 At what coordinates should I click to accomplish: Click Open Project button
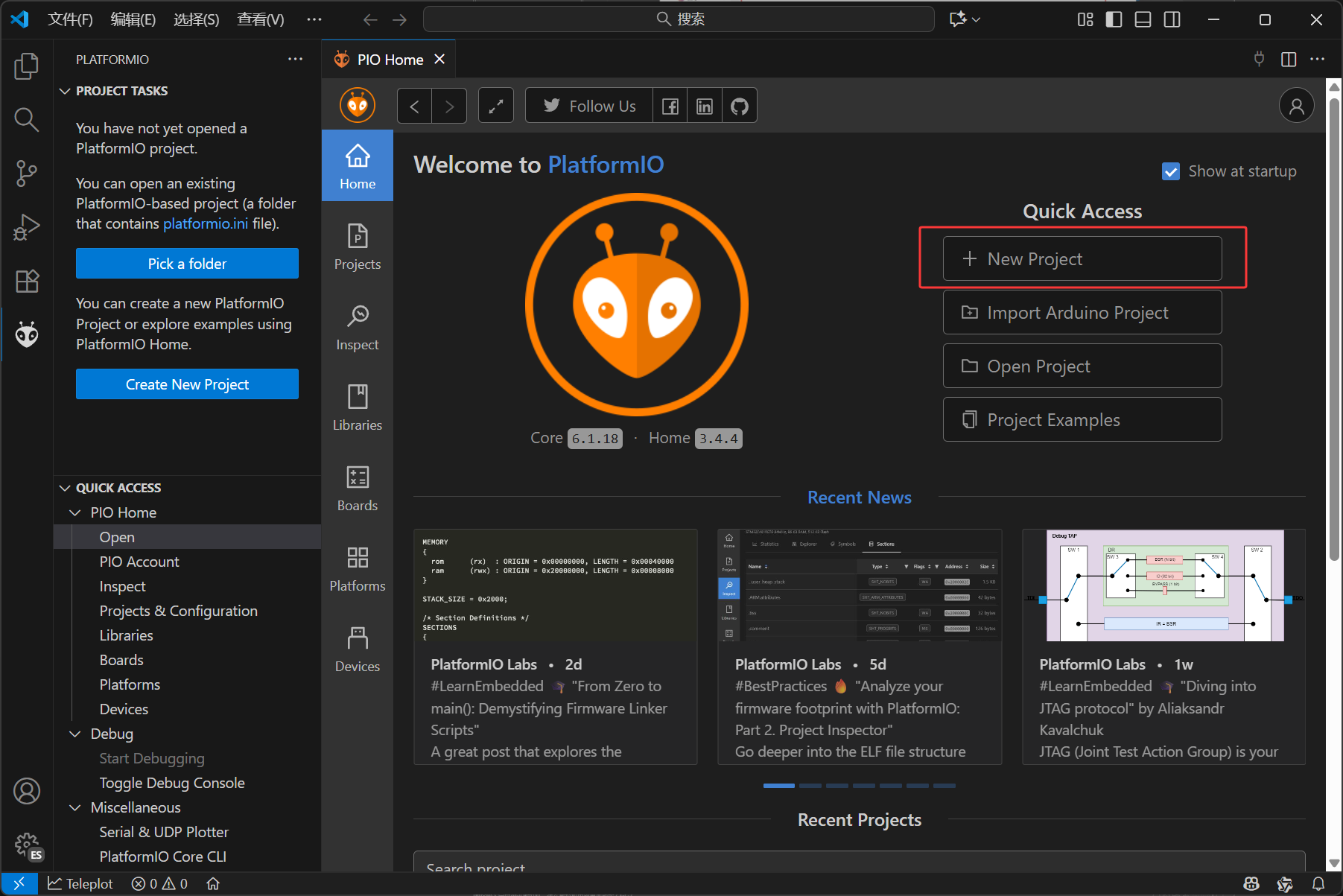[x=1082, y=366]
